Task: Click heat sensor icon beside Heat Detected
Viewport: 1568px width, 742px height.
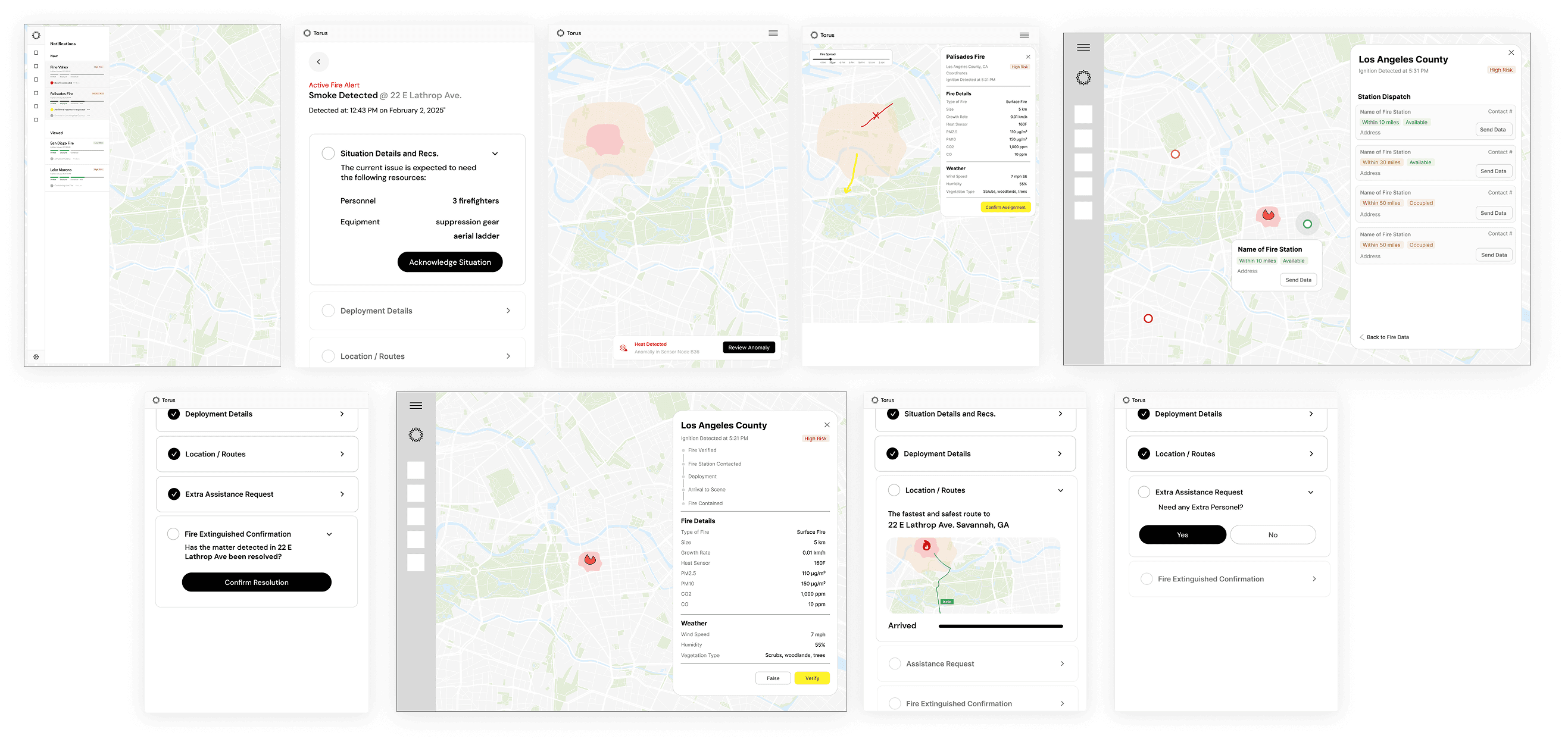Action: coord(623,348)
